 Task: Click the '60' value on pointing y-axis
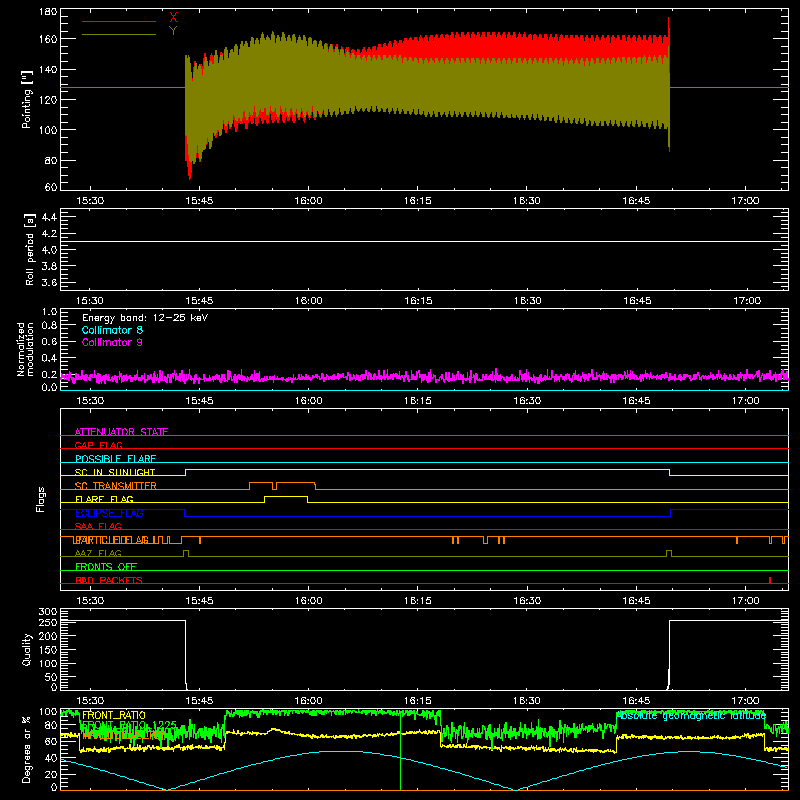click(51, 187)
